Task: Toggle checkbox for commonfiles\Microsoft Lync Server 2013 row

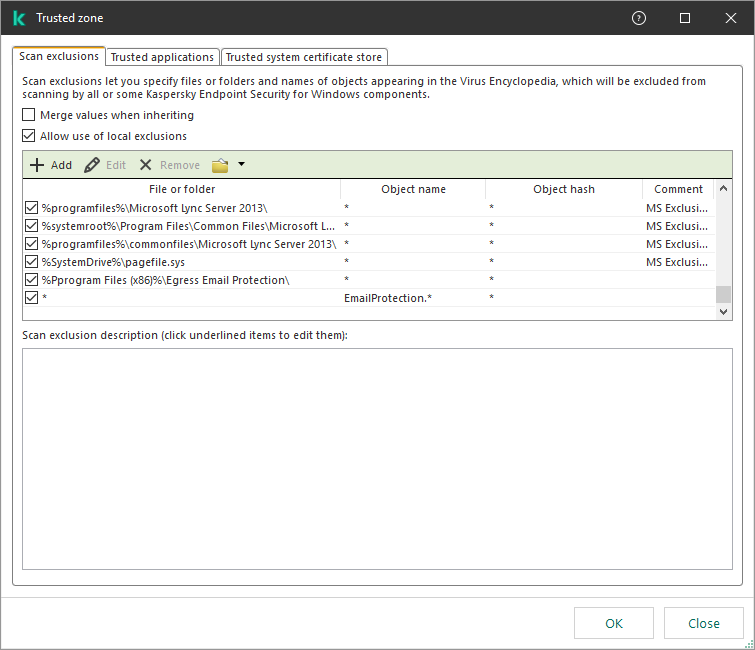Action: (31, 244)
